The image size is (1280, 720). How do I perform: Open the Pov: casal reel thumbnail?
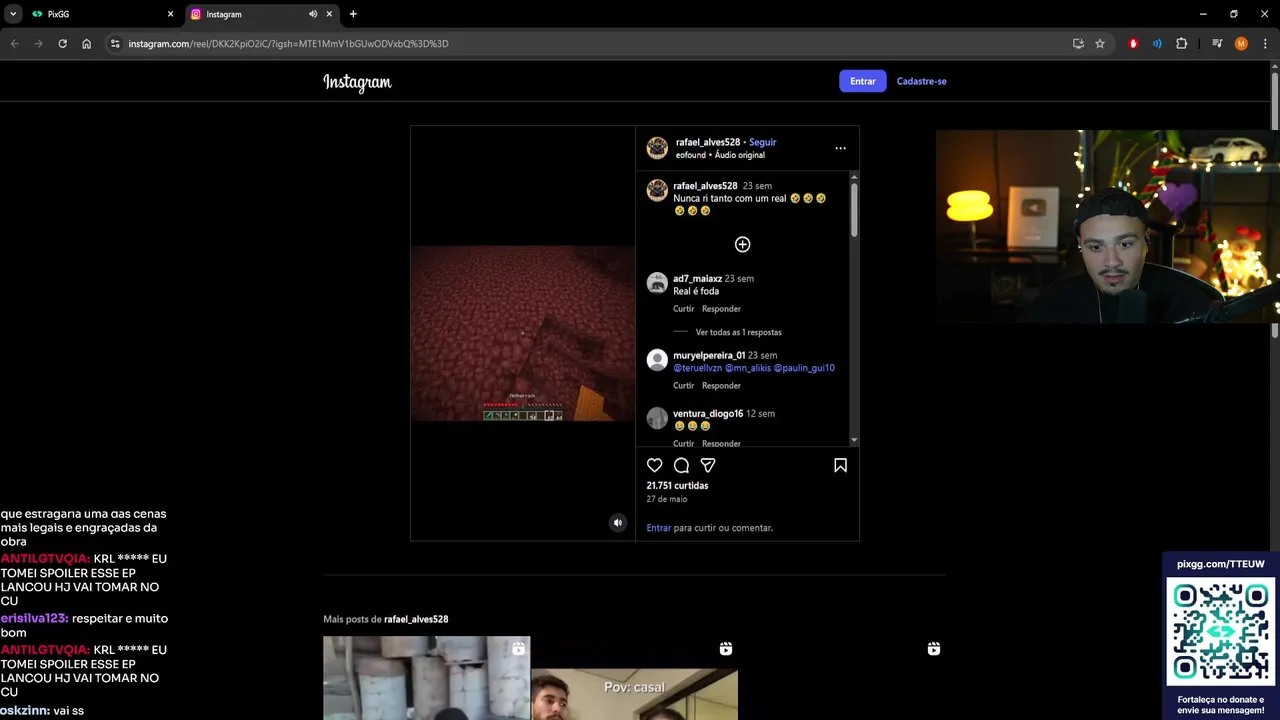(634, 678)
